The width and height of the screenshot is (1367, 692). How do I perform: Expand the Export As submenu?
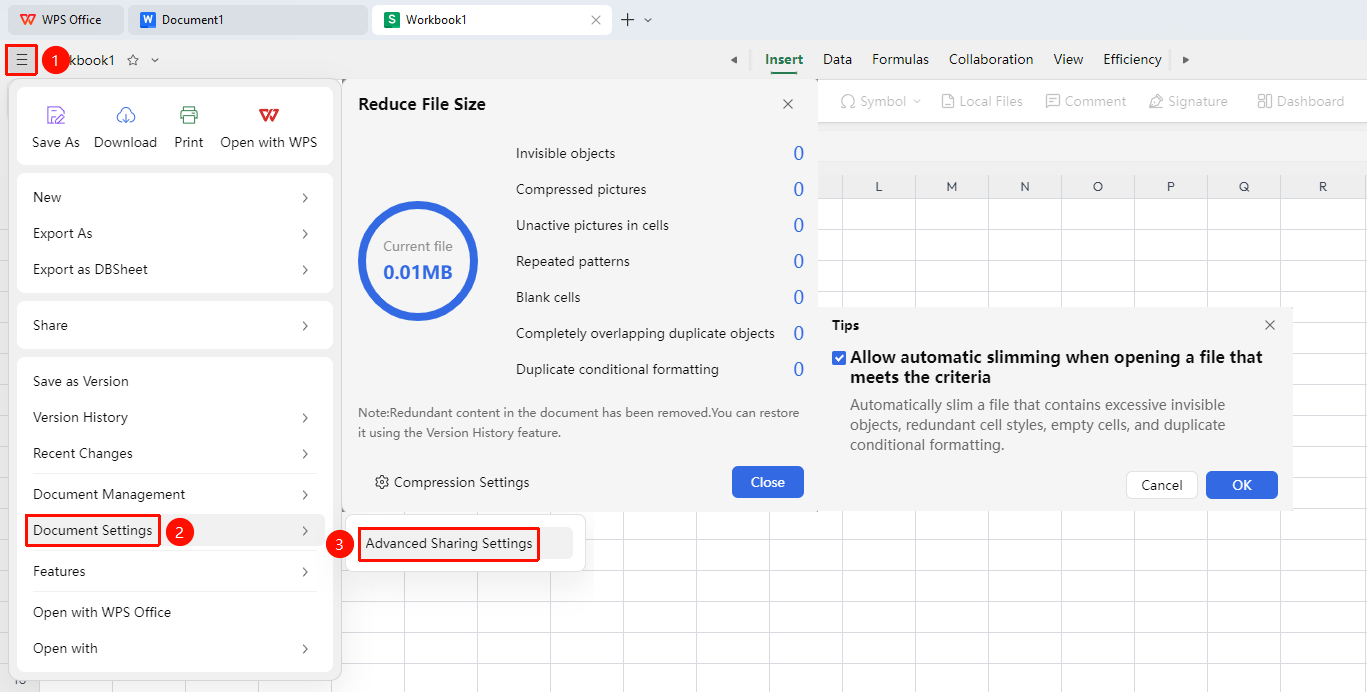point(175,233)
